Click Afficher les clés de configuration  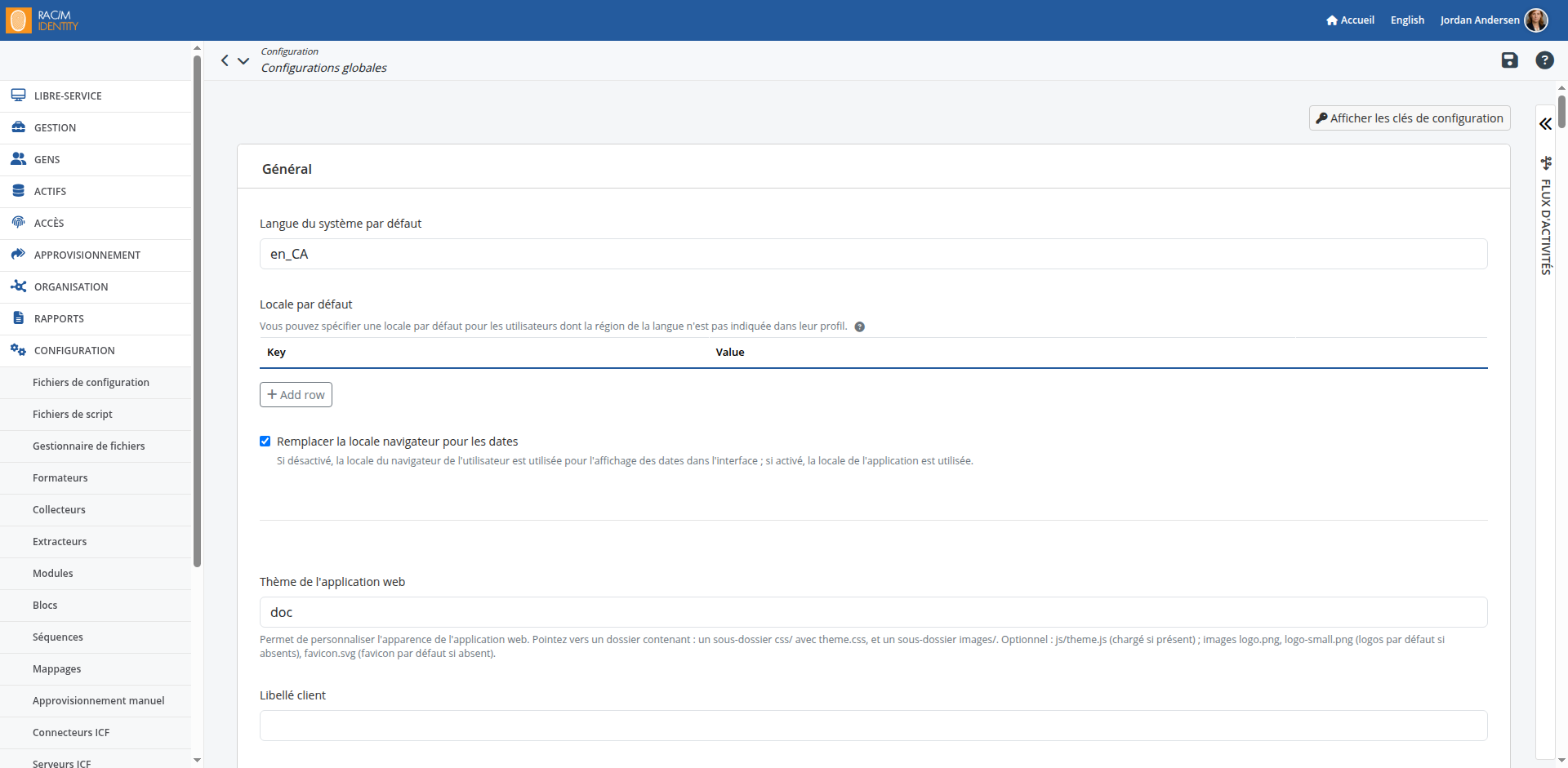[1410, 118]
